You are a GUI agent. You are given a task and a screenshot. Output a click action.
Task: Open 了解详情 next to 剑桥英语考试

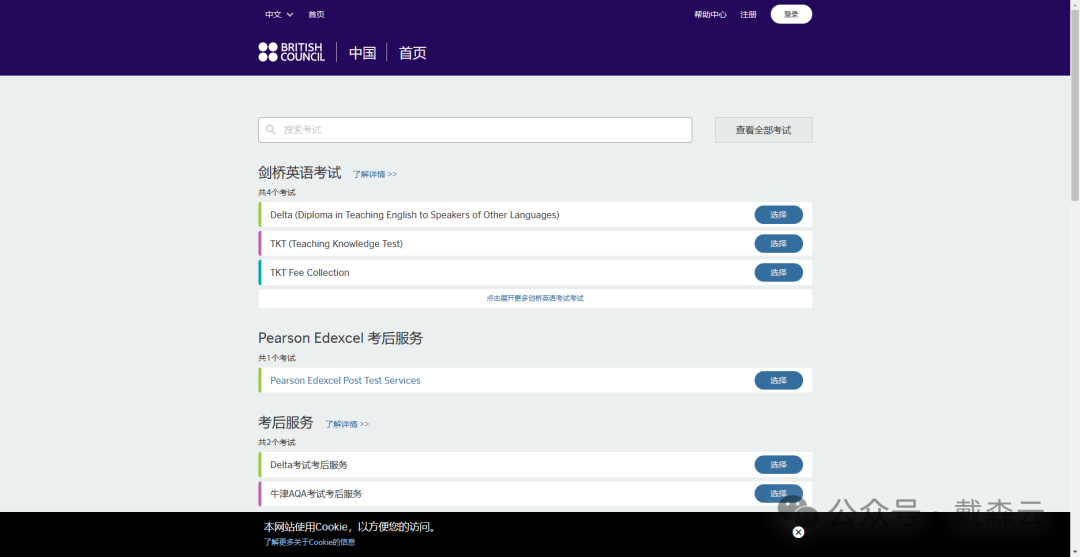(375, 174)
